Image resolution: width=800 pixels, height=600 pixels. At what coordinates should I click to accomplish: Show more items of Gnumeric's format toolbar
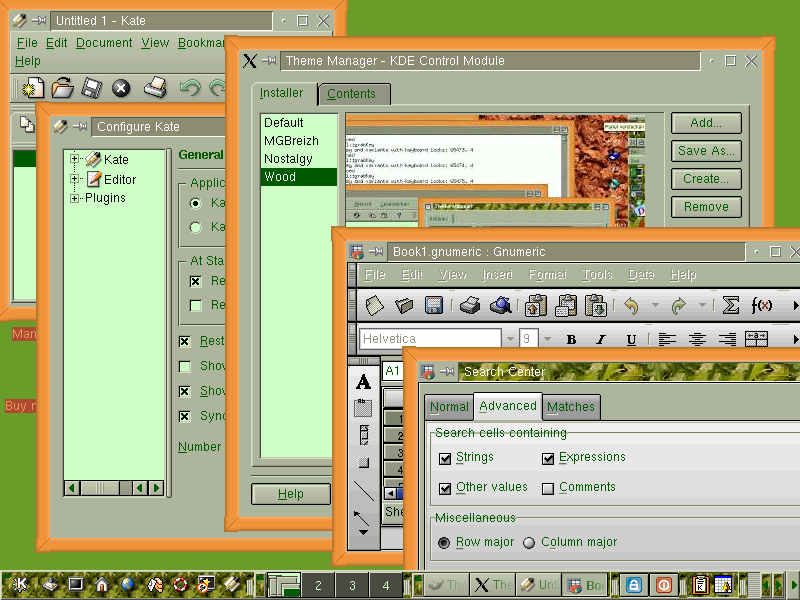(795, 339)
